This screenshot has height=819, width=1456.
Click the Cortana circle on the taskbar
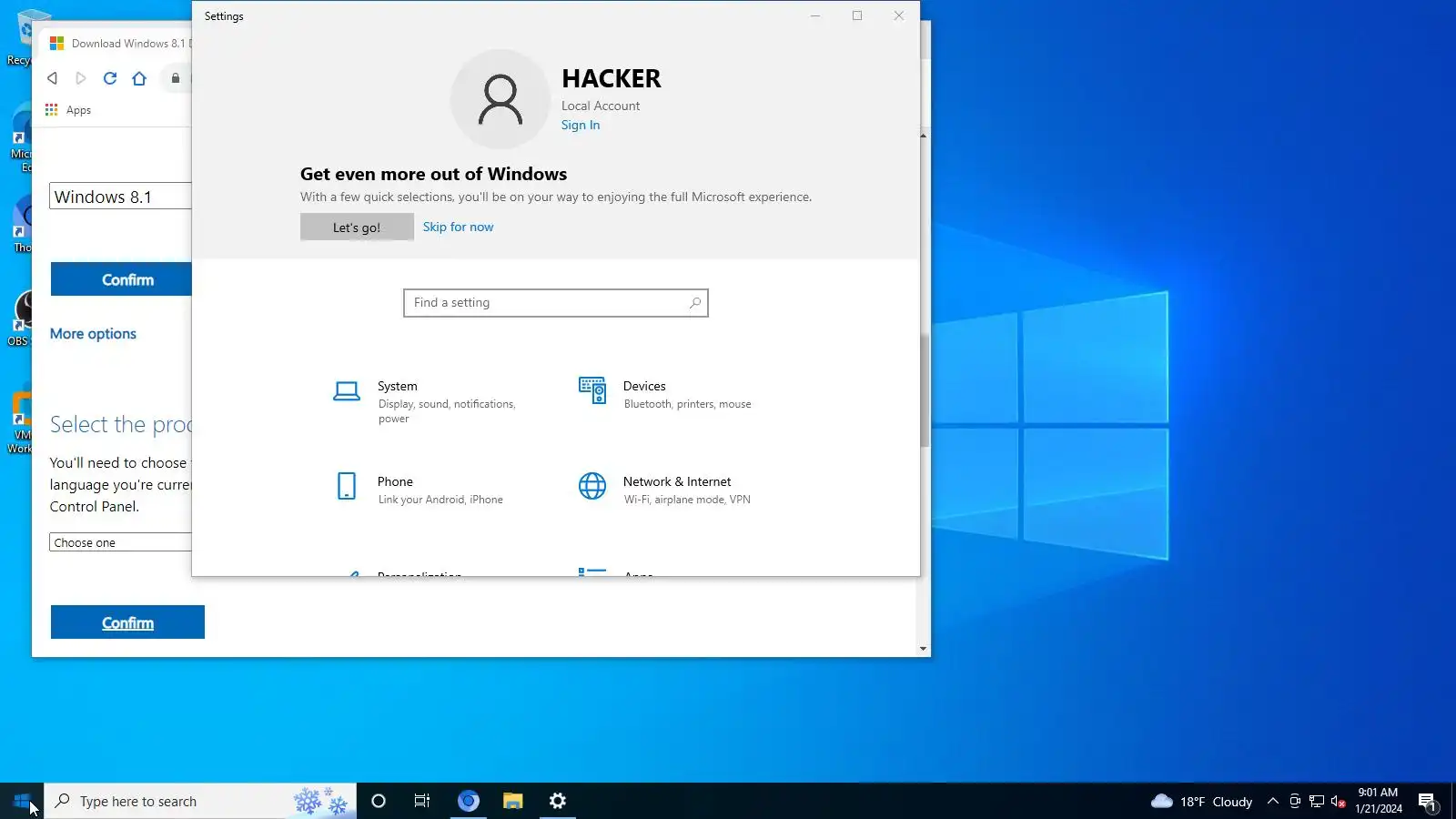click(379, 801)
